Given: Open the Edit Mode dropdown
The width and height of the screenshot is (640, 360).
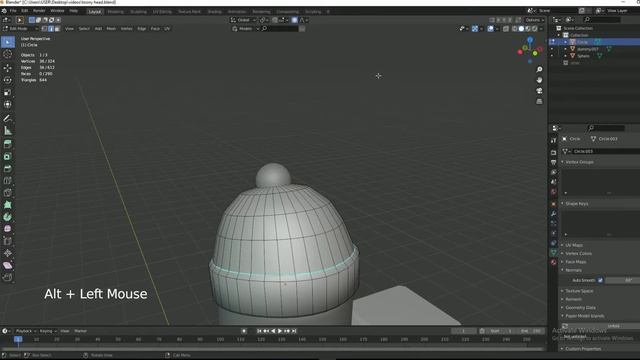Looking at the screenshot, I should (x=21, y=29).
